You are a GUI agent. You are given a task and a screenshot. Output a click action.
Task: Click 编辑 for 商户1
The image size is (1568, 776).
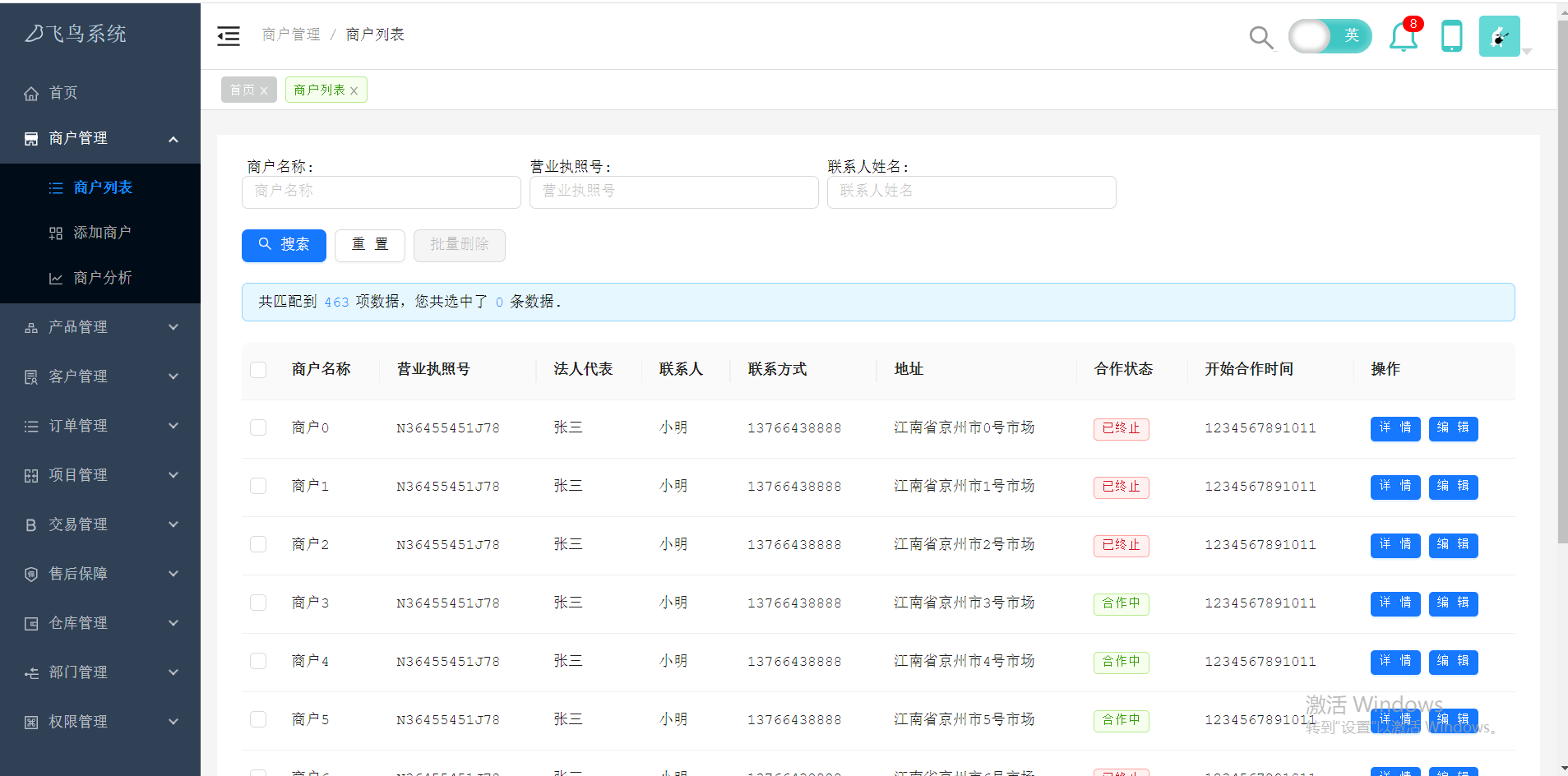[x=1454, y=487]
